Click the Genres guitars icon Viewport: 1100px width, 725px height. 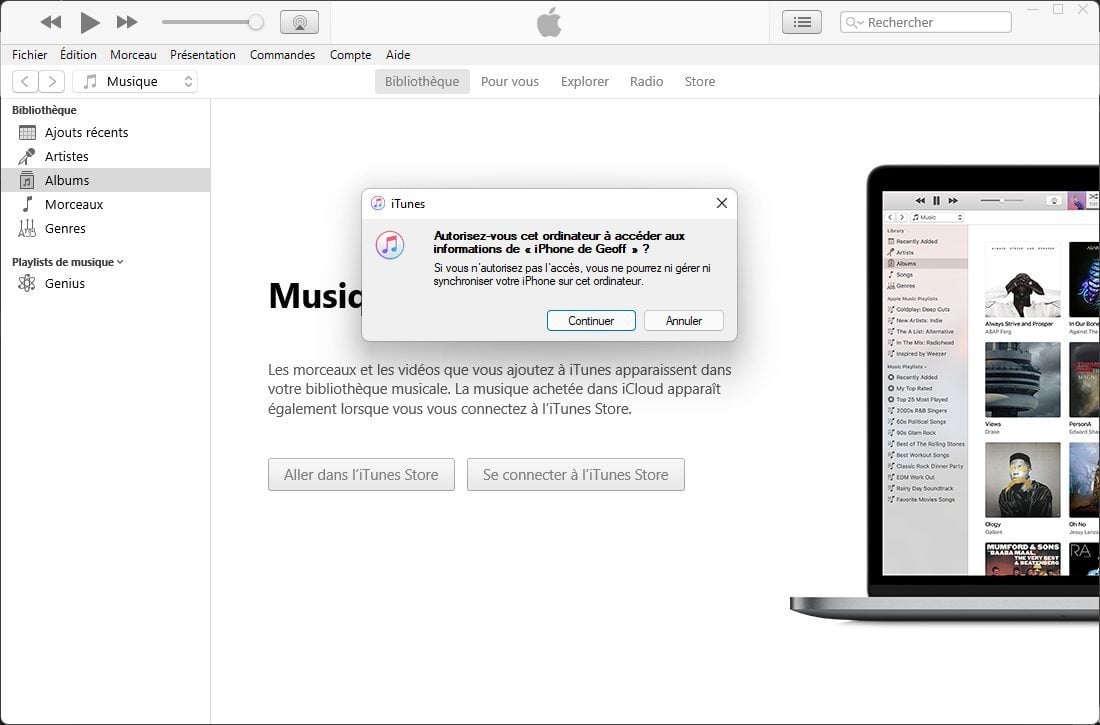(27, 228)
